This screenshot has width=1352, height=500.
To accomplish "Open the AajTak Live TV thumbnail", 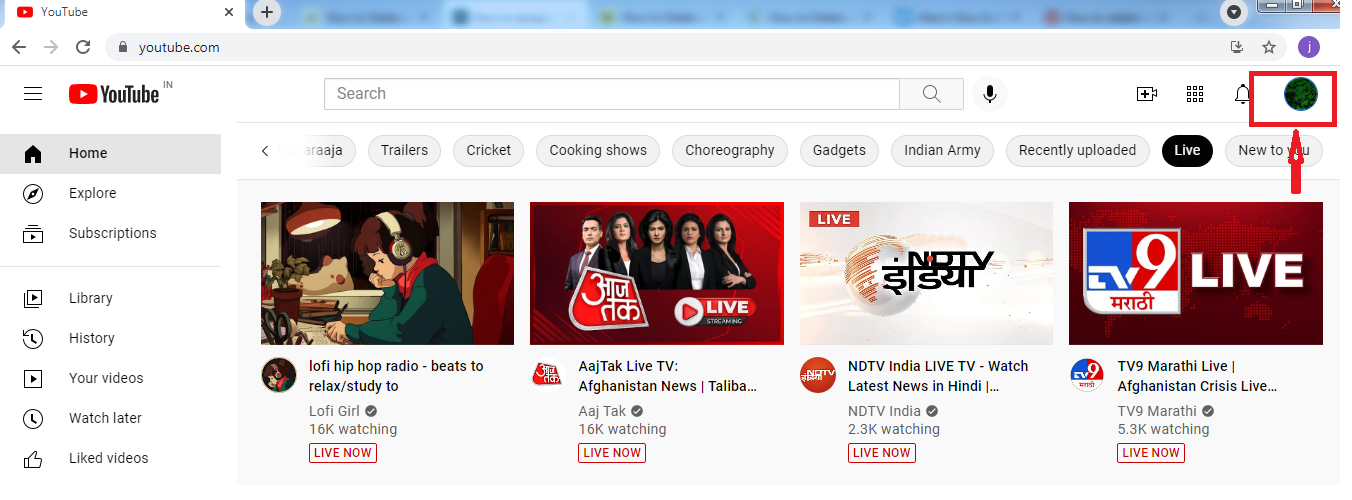I will pyautogui.click(x=657, y=273).
